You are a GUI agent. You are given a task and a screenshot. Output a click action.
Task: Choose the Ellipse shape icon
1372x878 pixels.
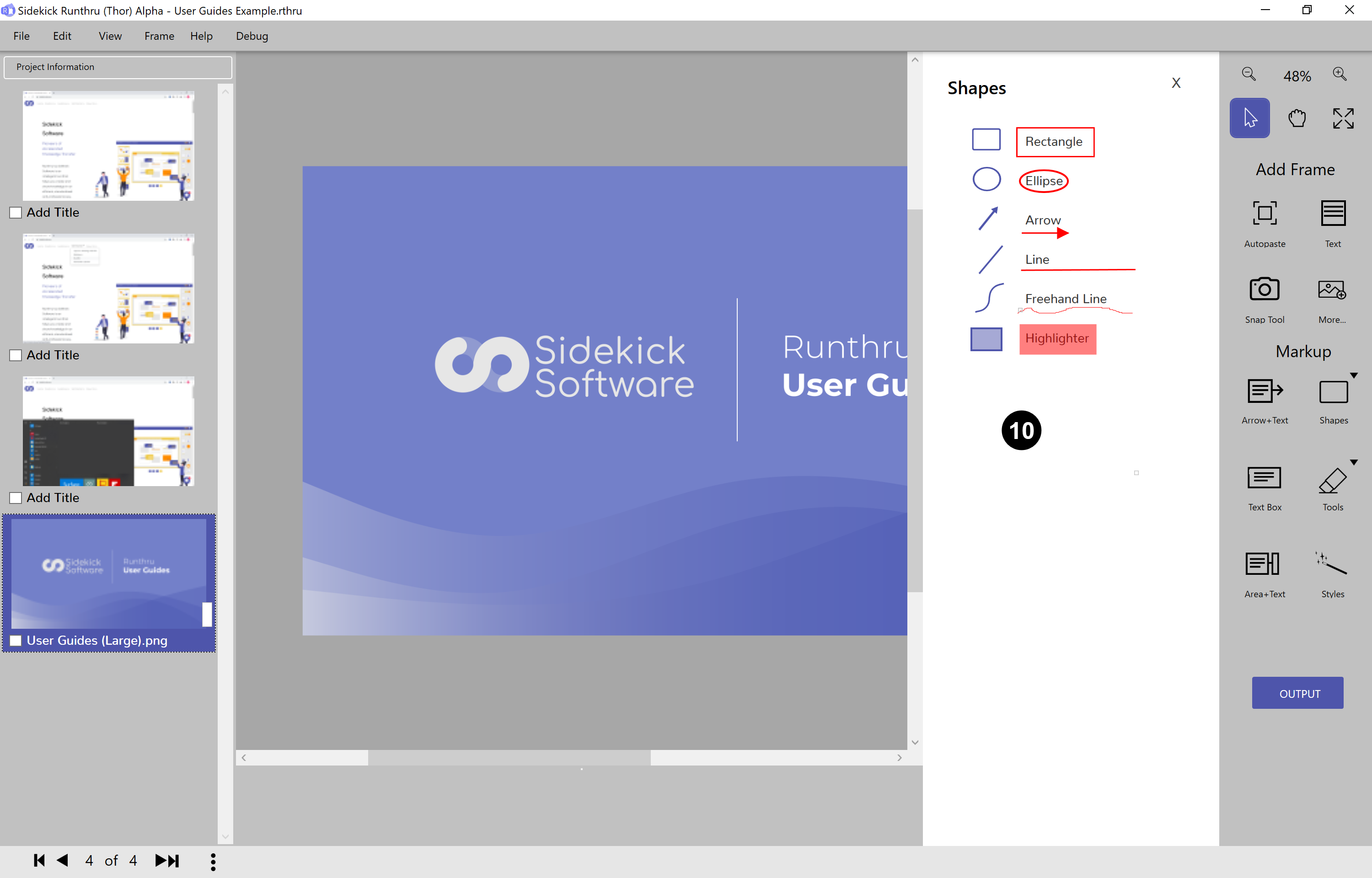(986, 179)
